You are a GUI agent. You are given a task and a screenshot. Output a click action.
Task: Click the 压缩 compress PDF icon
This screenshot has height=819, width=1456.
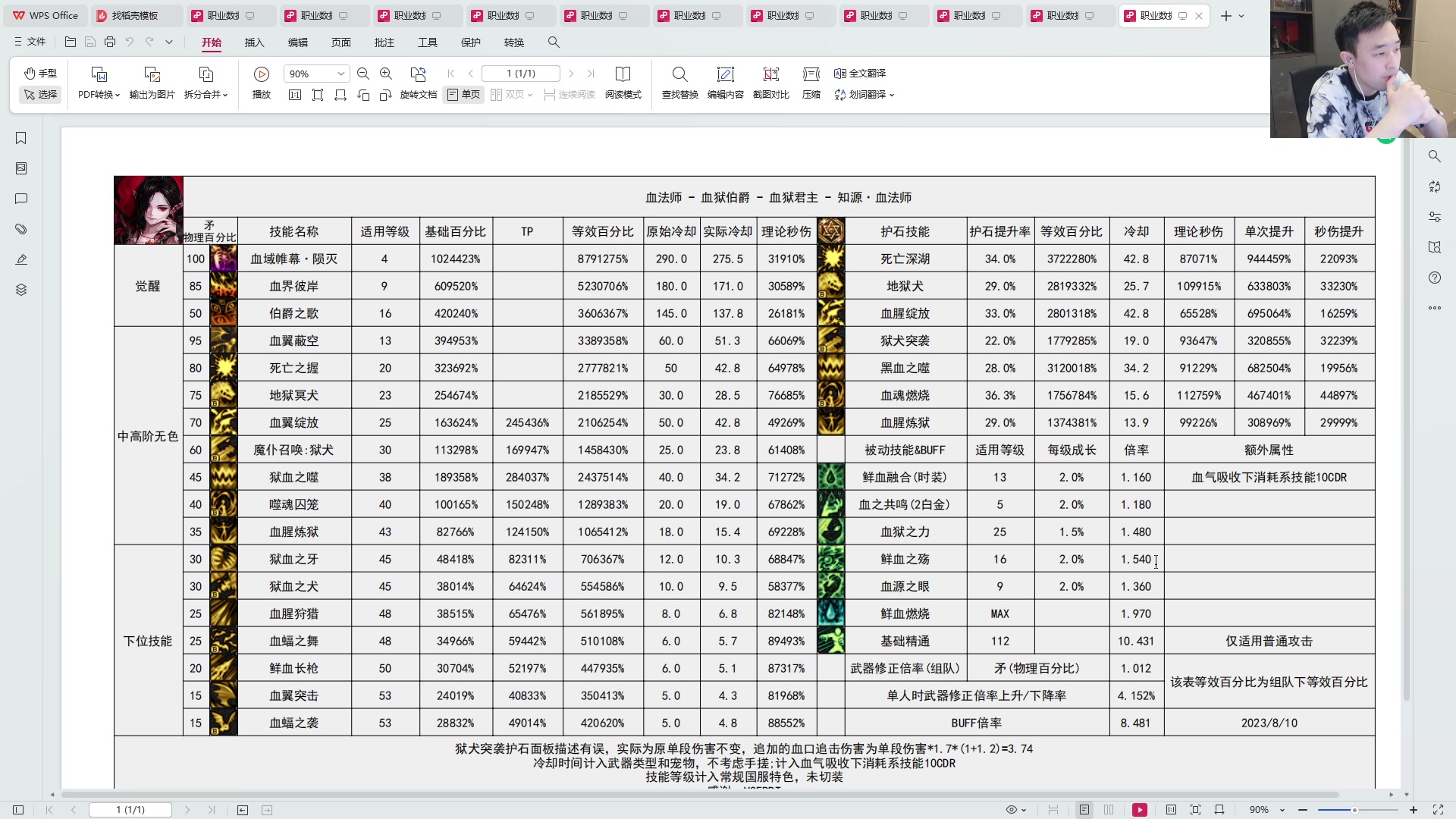pyautogui.click(x=811, y=82)
